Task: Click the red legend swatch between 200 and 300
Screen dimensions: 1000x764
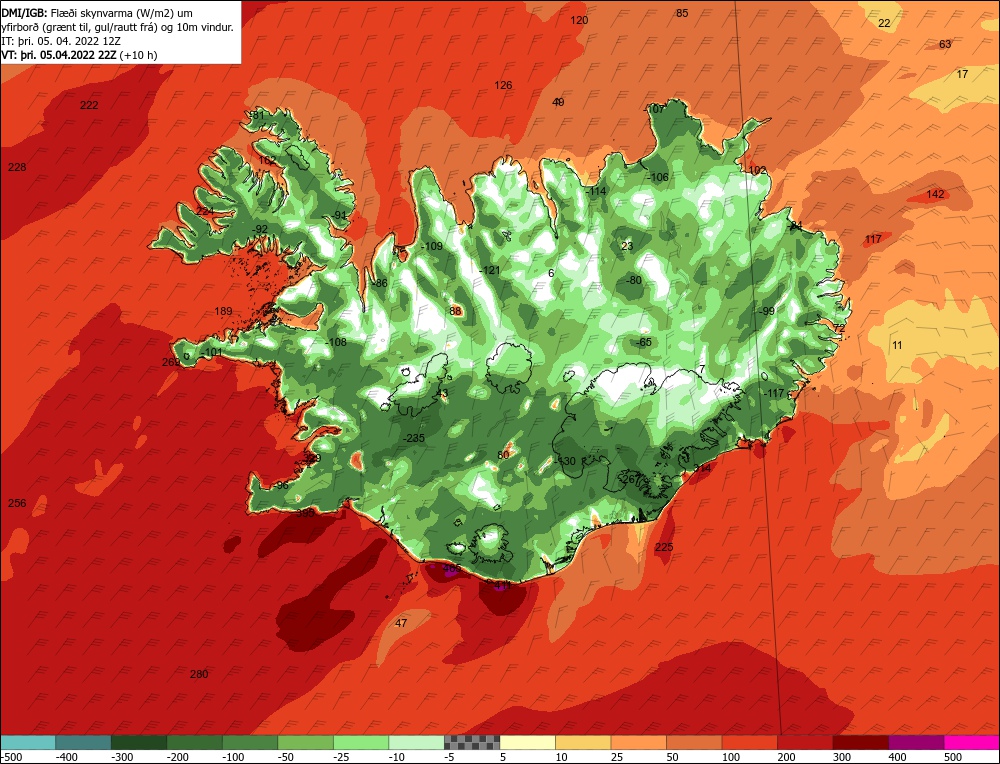Action: click(x=805, y=742)
